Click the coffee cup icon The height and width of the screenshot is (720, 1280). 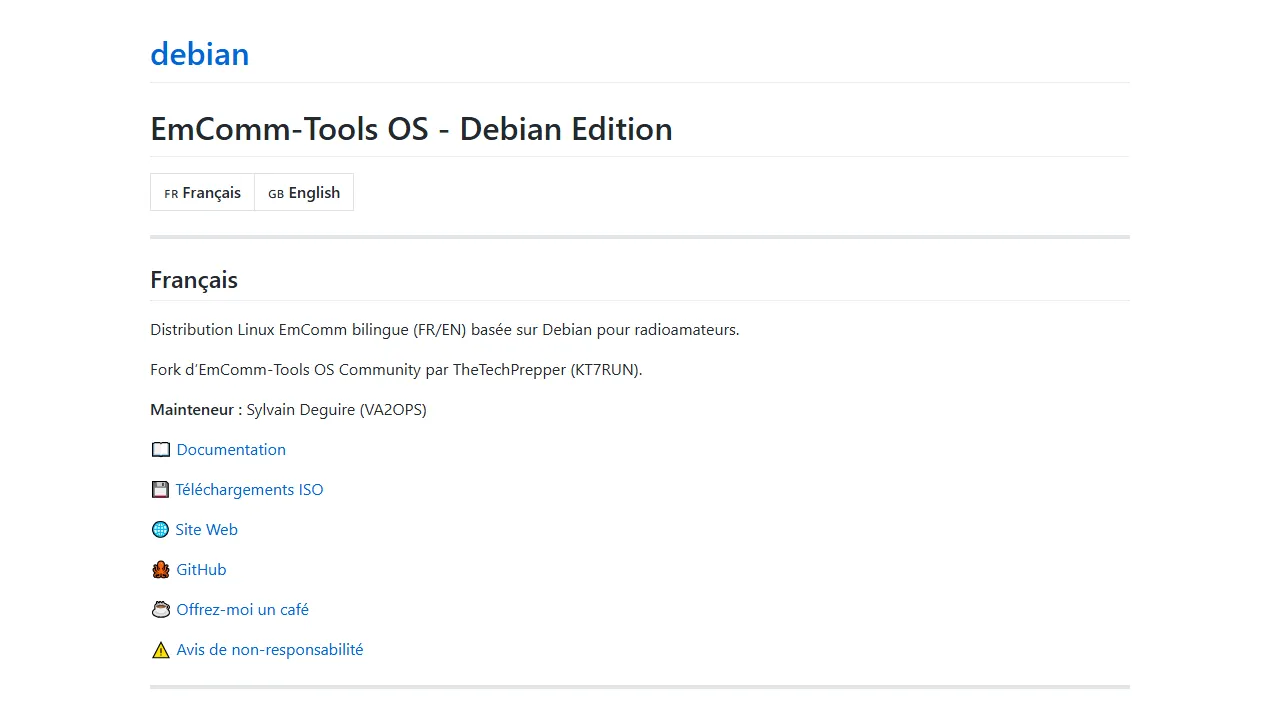coord(161,610)
